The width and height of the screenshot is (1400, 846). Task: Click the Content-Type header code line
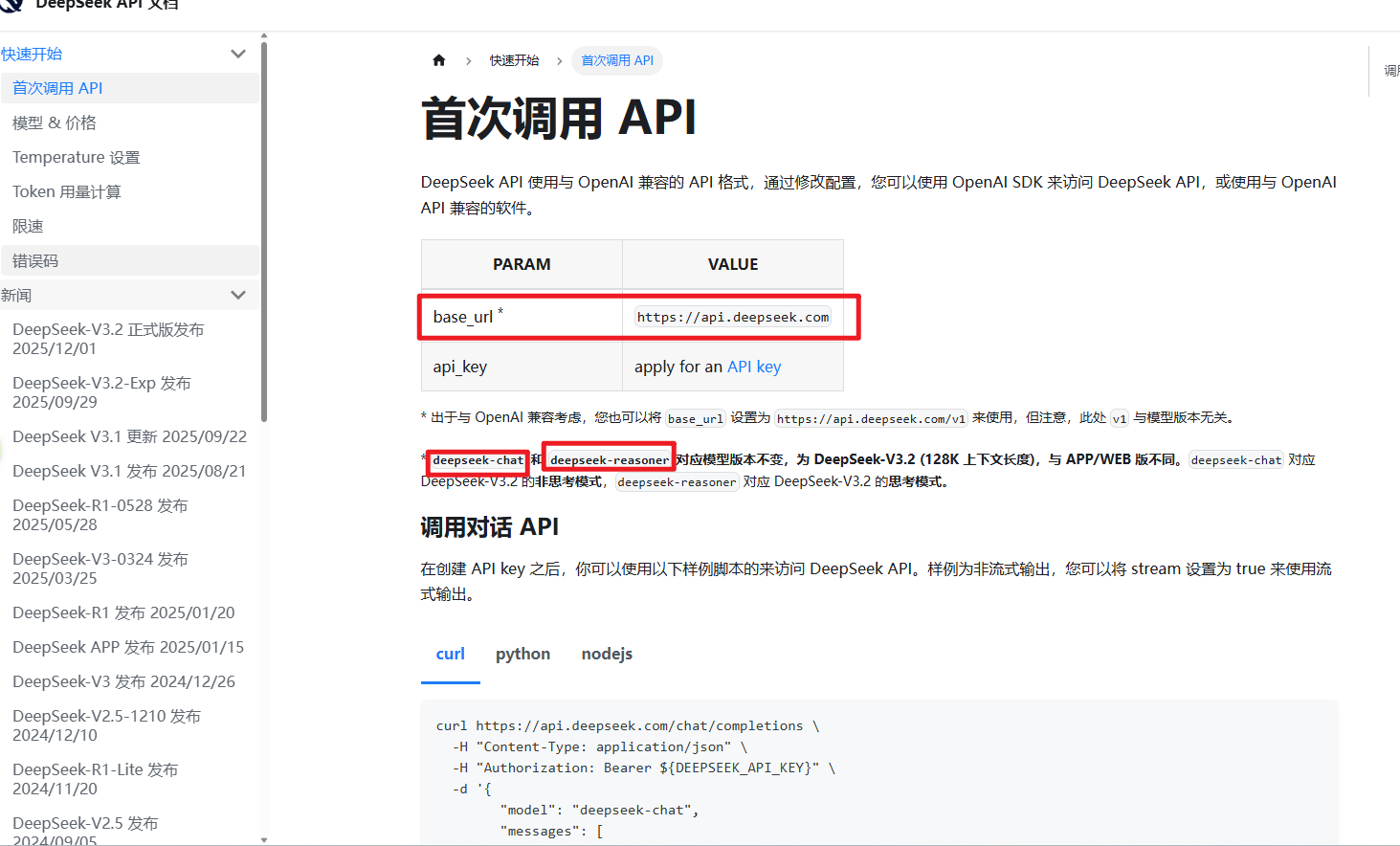pyautogui.click(x=600, y=746)
